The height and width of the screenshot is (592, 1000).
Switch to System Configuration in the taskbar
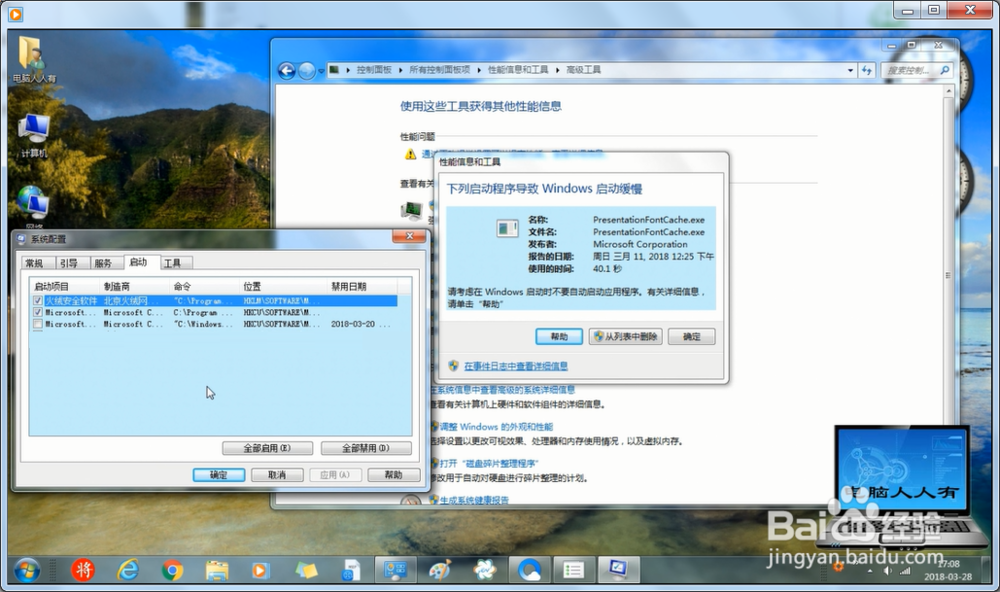(618, 570)
